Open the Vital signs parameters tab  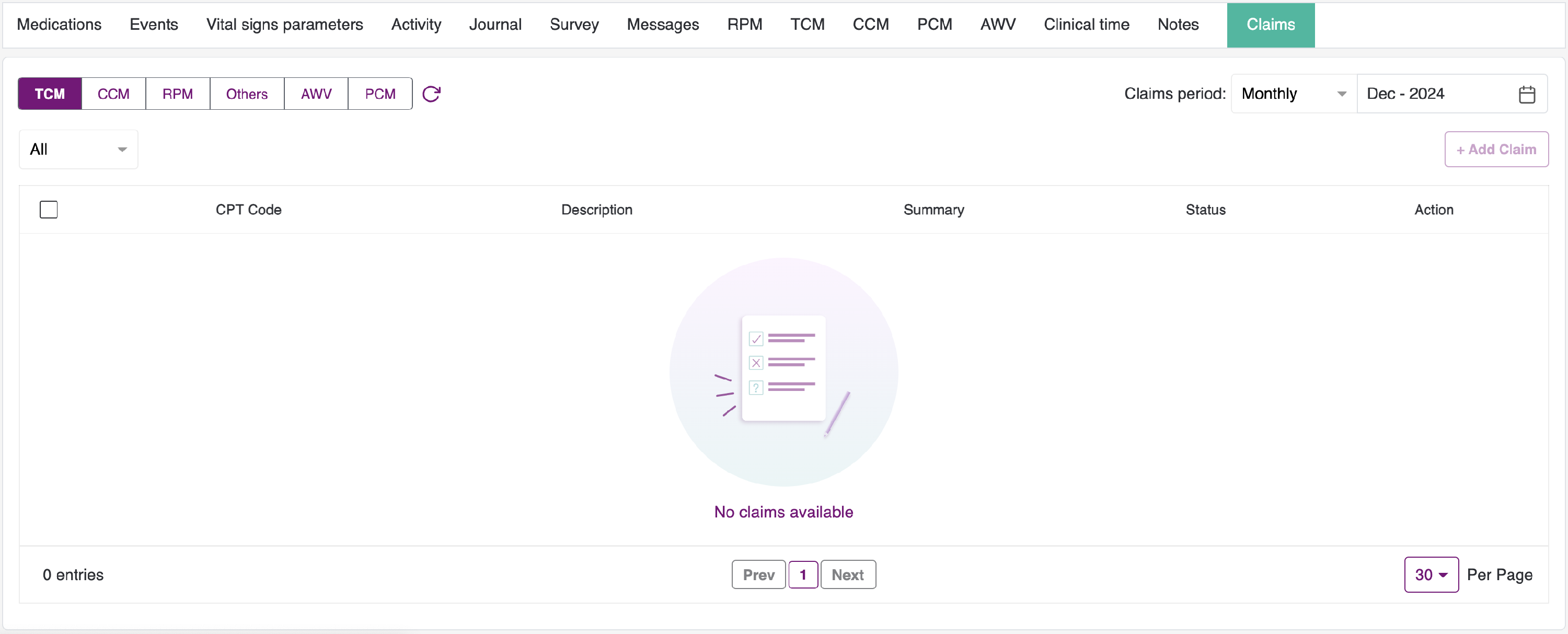pos(284,25)
